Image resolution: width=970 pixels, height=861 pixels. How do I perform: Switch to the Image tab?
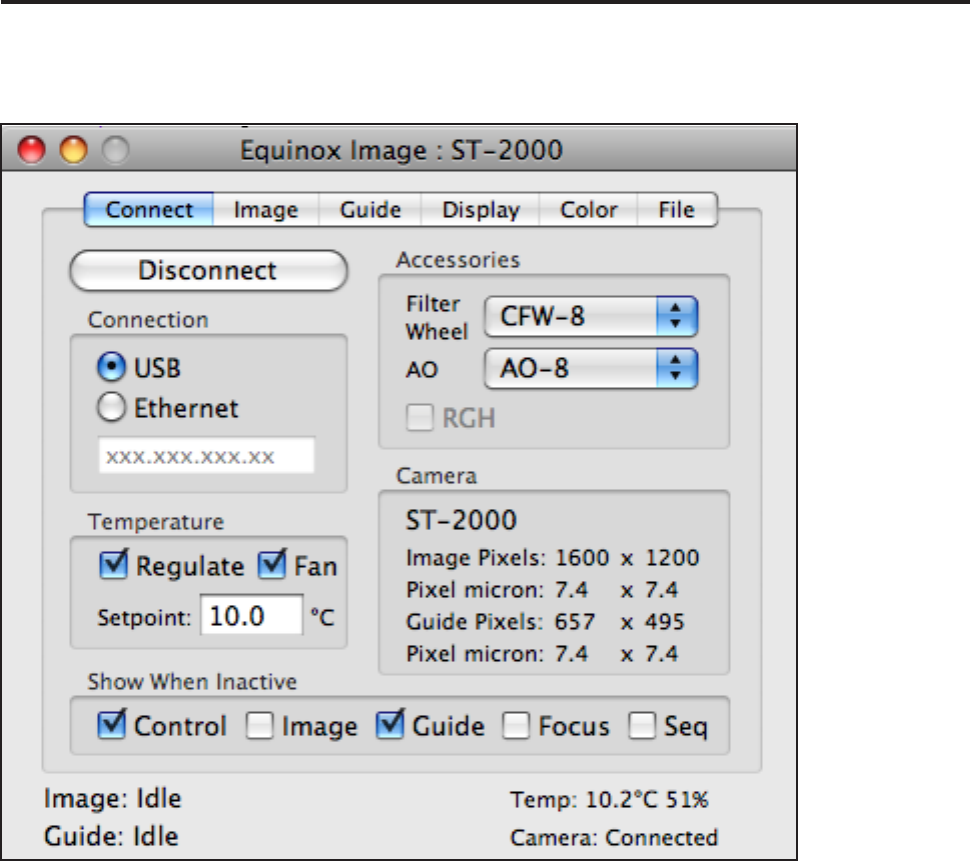click(x=266, y=210)
